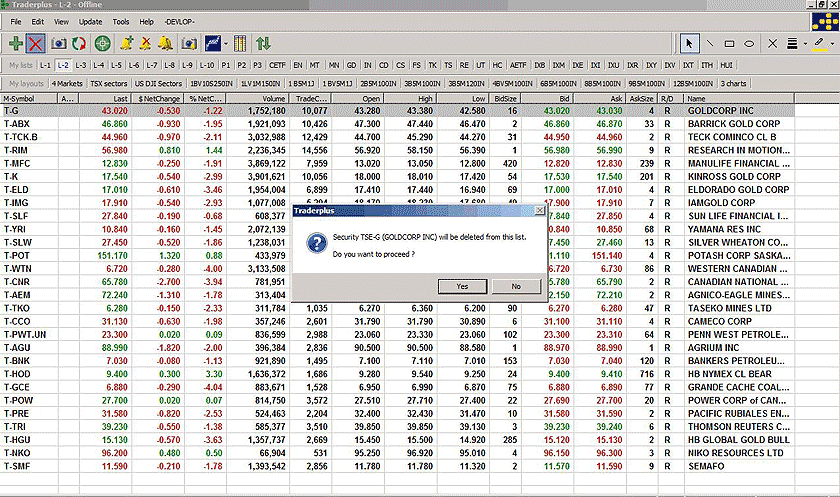This screenshot has height=497, width=840.
Task: Open the -DEVLOP- menu
Action: pos(179,22)
